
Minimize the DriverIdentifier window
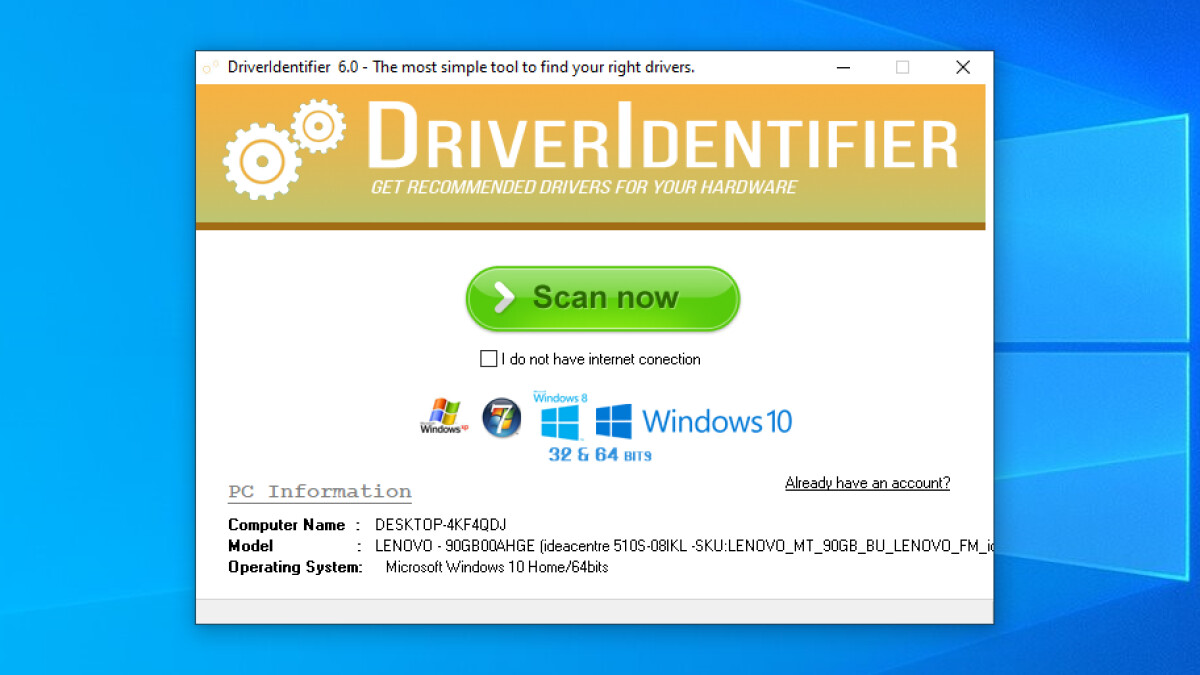pos(843,68)
